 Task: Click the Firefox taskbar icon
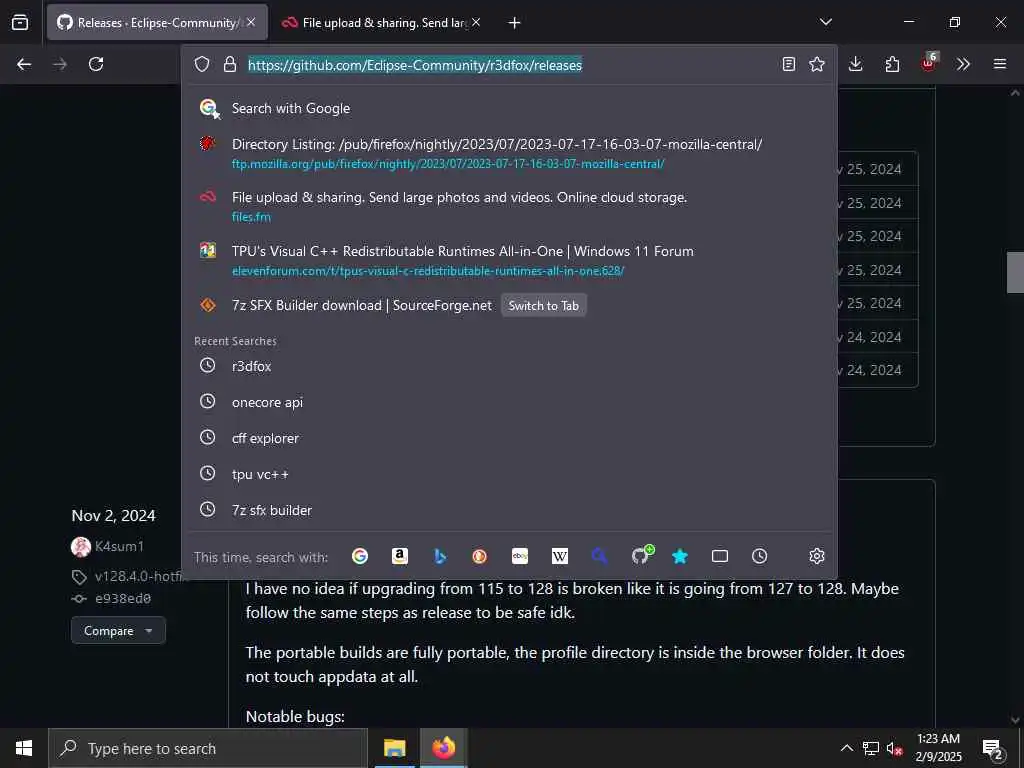tap(444, 748)
